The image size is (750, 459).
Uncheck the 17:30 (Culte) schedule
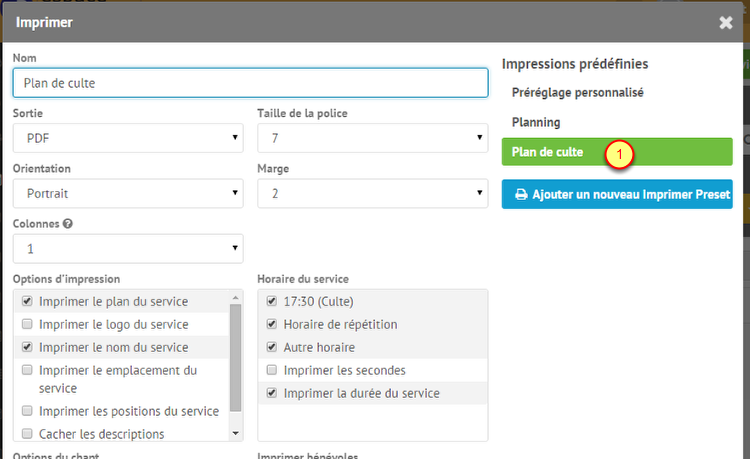tap(271, 301)
